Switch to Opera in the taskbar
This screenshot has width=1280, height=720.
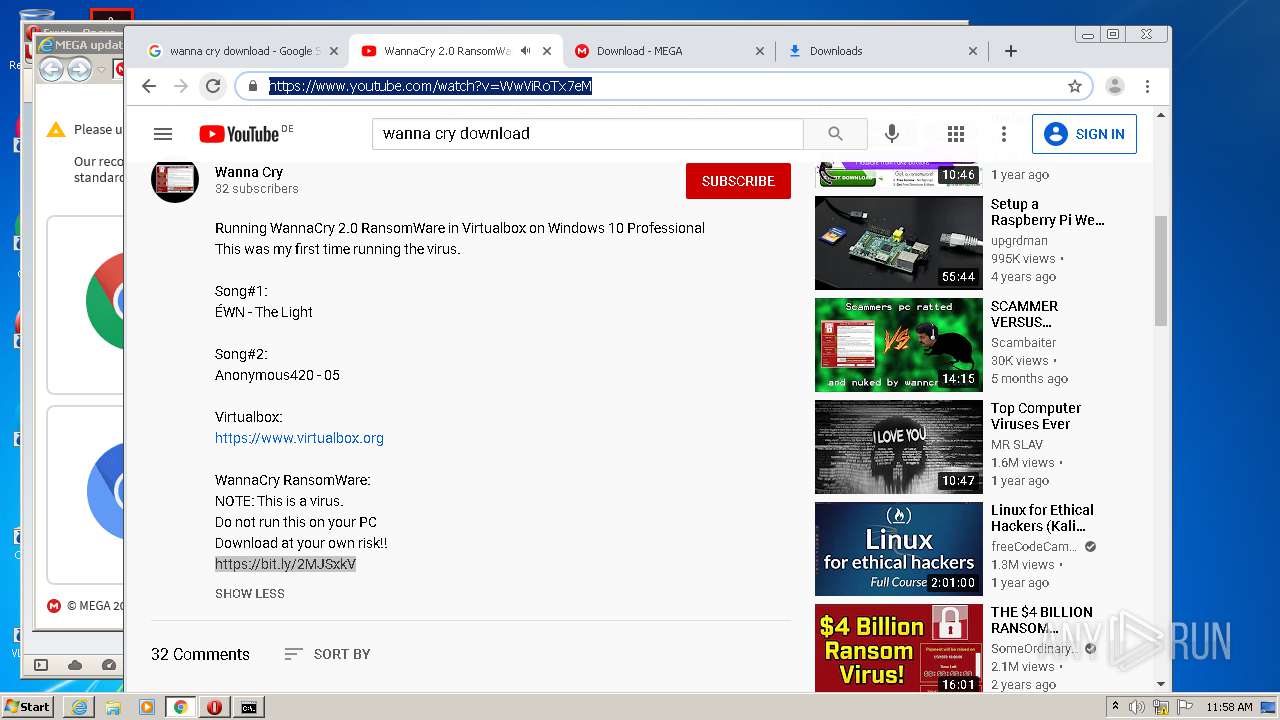214,707
